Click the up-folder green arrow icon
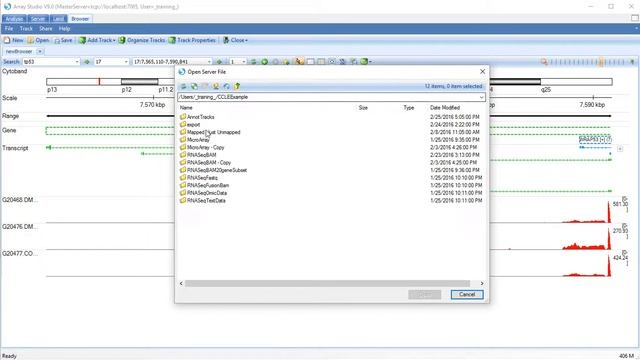640x360 pixels. (x=237, y=86)
